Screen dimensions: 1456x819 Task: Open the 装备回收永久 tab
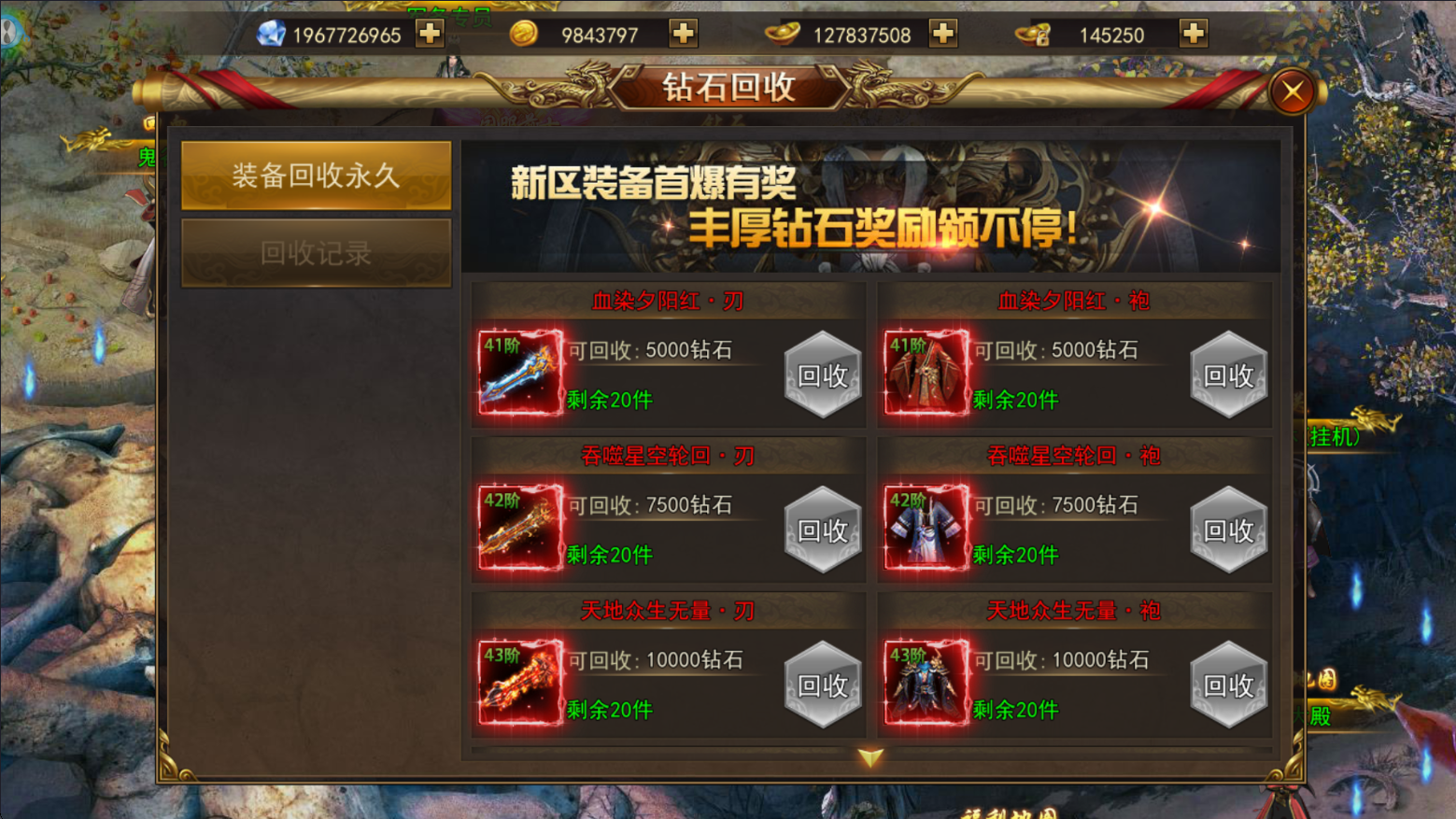click(x=316, y=176)
